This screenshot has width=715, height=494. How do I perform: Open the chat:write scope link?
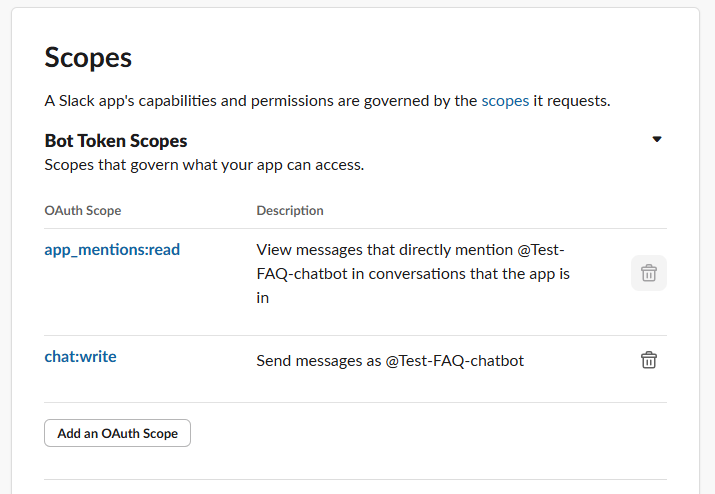point(80,356)
